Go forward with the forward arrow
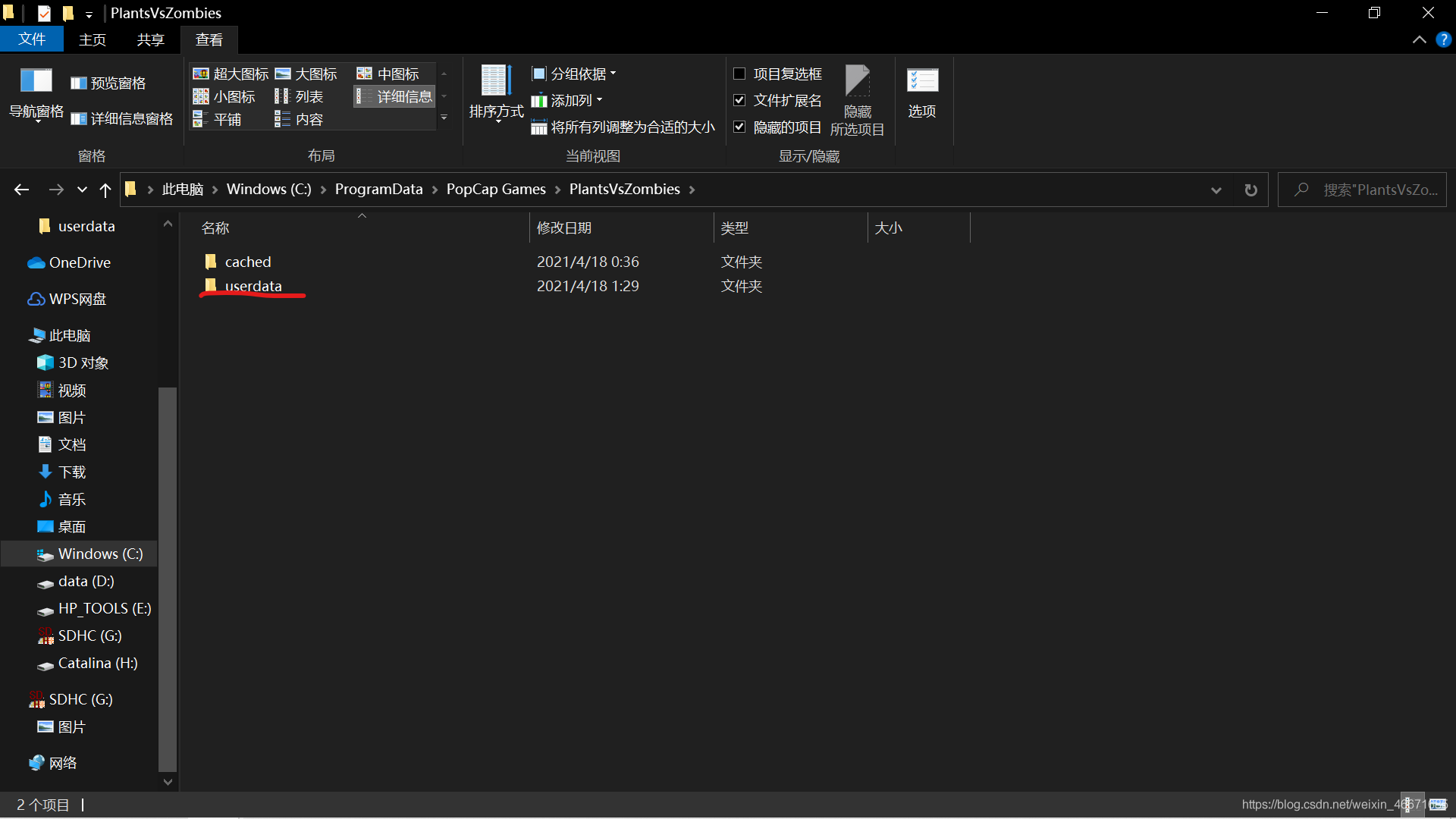This screenshot has height=819, width=1456. 56,190
